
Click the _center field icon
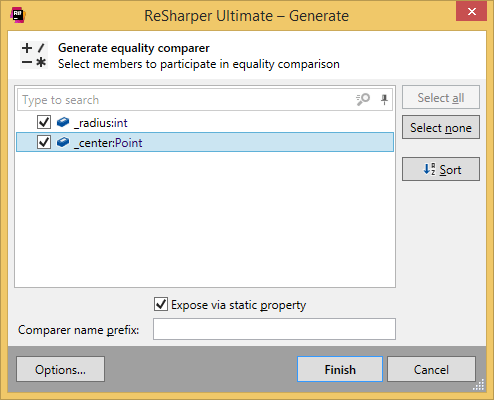[63, 143]
